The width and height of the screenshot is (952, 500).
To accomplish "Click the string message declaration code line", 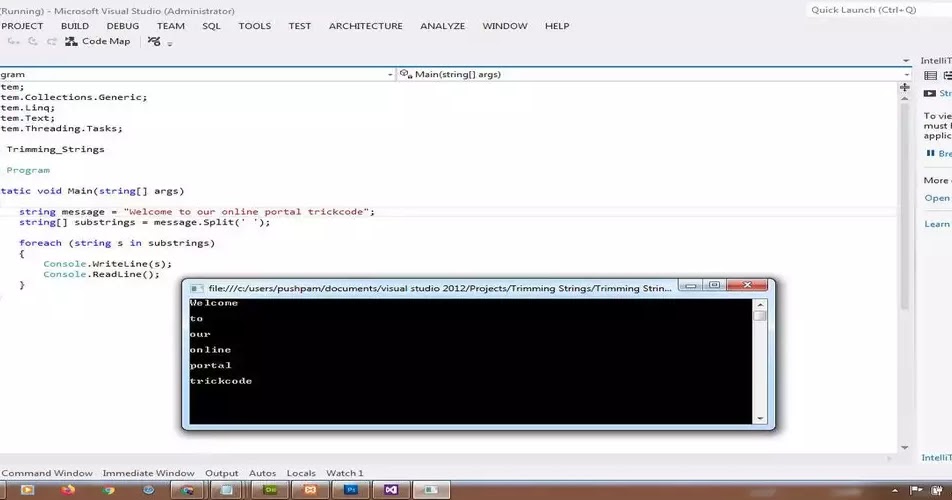I will pyautogui.click(x=197, y=212).
